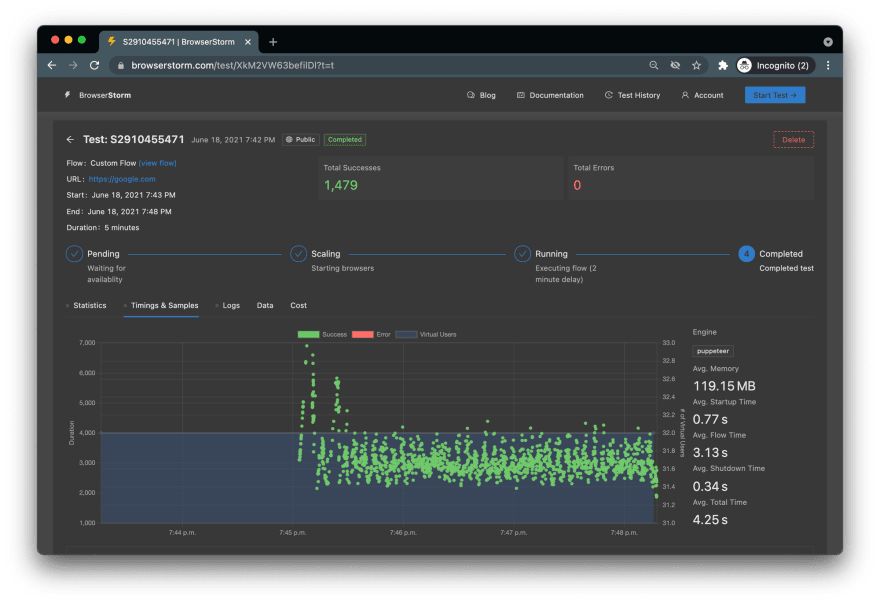The width and height of the screenshot is (880, 604).
Task: Toggle the red Error legend swatch
Action: pos(363,335)
